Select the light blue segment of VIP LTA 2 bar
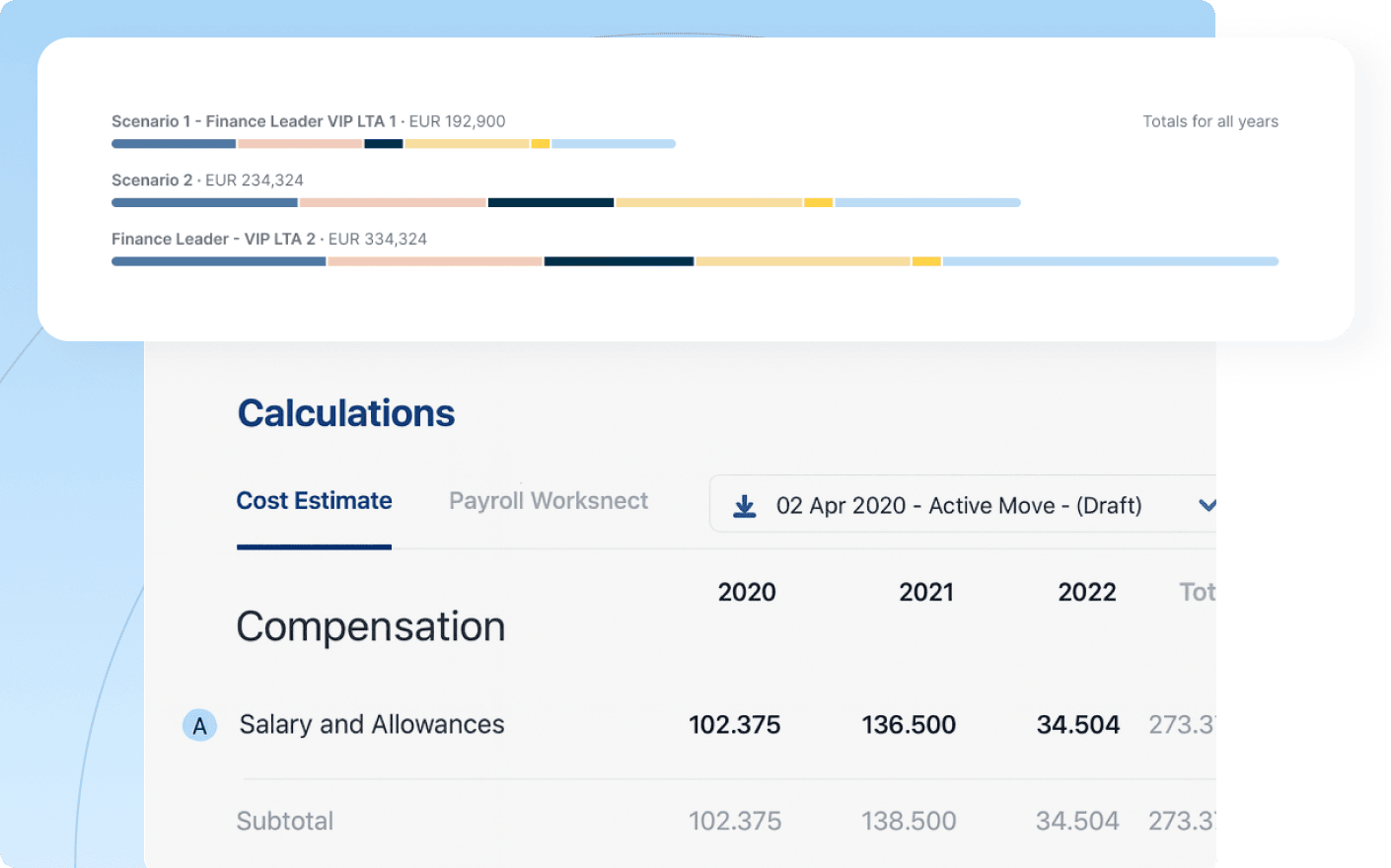Image resolution: width=1391 pixels, height=868 pixels. tap(1110, 261)
